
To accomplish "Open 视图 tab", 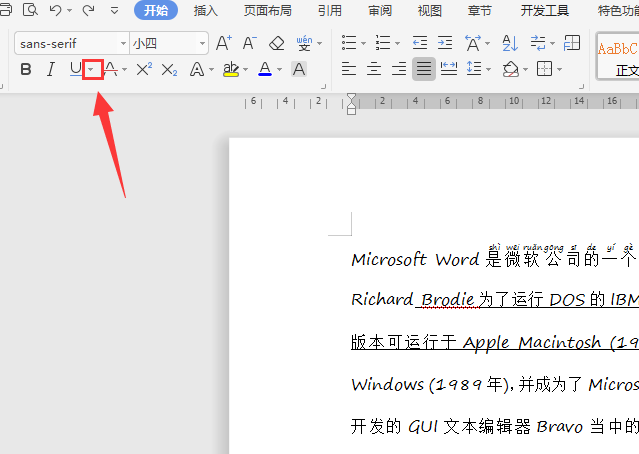I will [430, 10].
